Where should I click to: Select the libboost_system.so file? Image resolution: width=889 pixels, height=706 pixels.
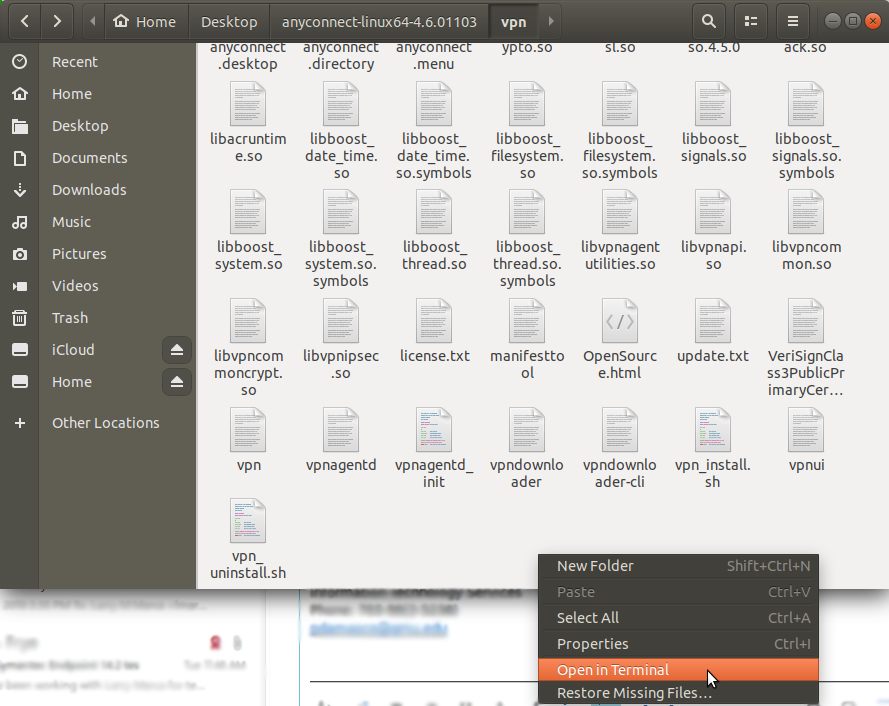coord(248,230)
